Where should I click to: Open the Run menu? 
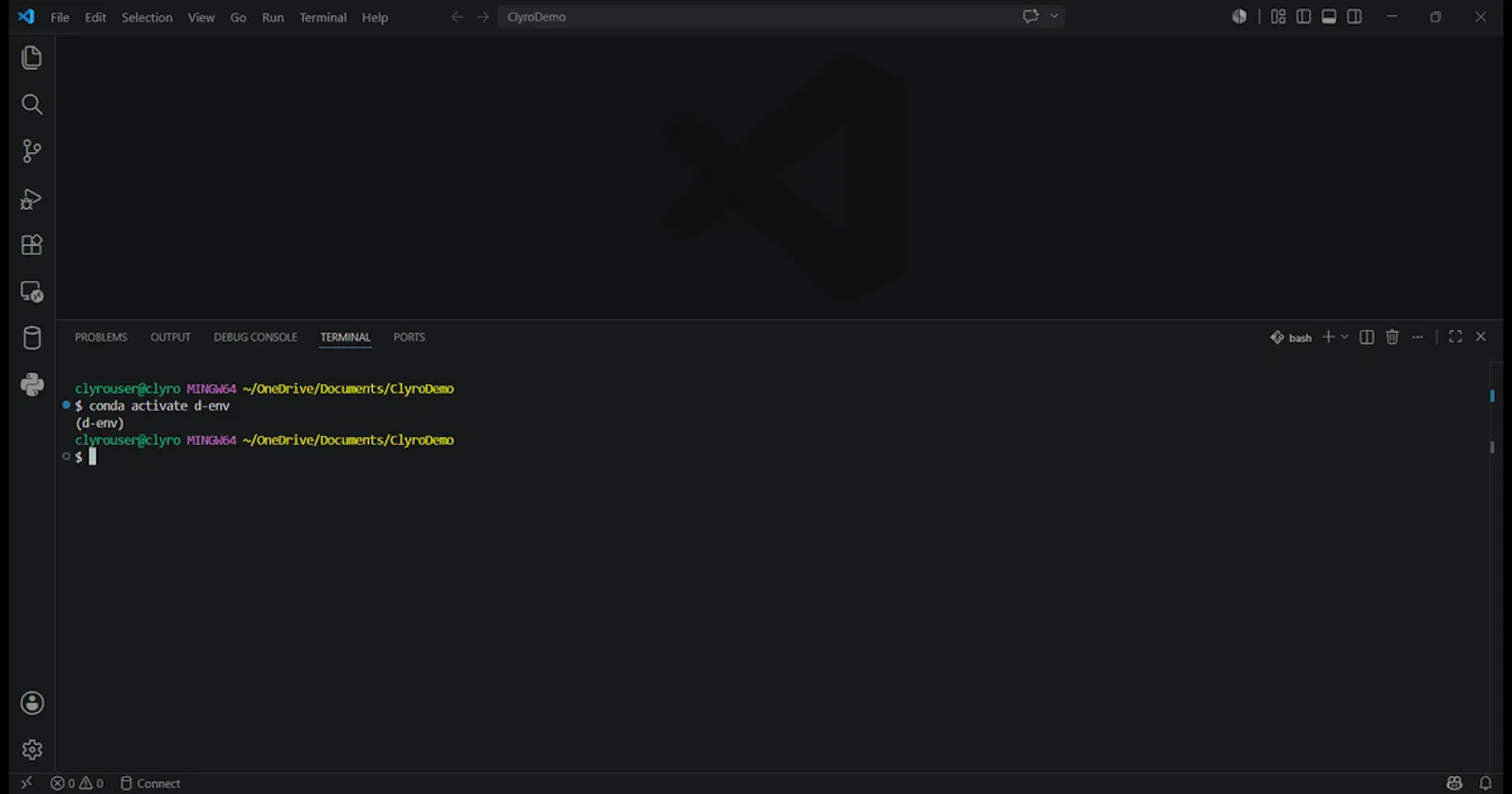click(x=273, y=17)
